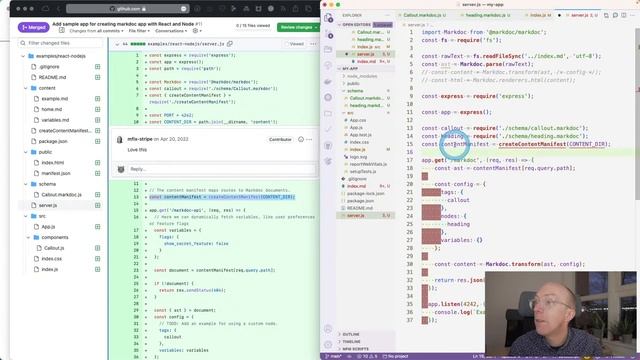The width and height of the screenshot is (640, 360).
Task: Copy the server.js file path on GitHub
Action: click(230, 44)
